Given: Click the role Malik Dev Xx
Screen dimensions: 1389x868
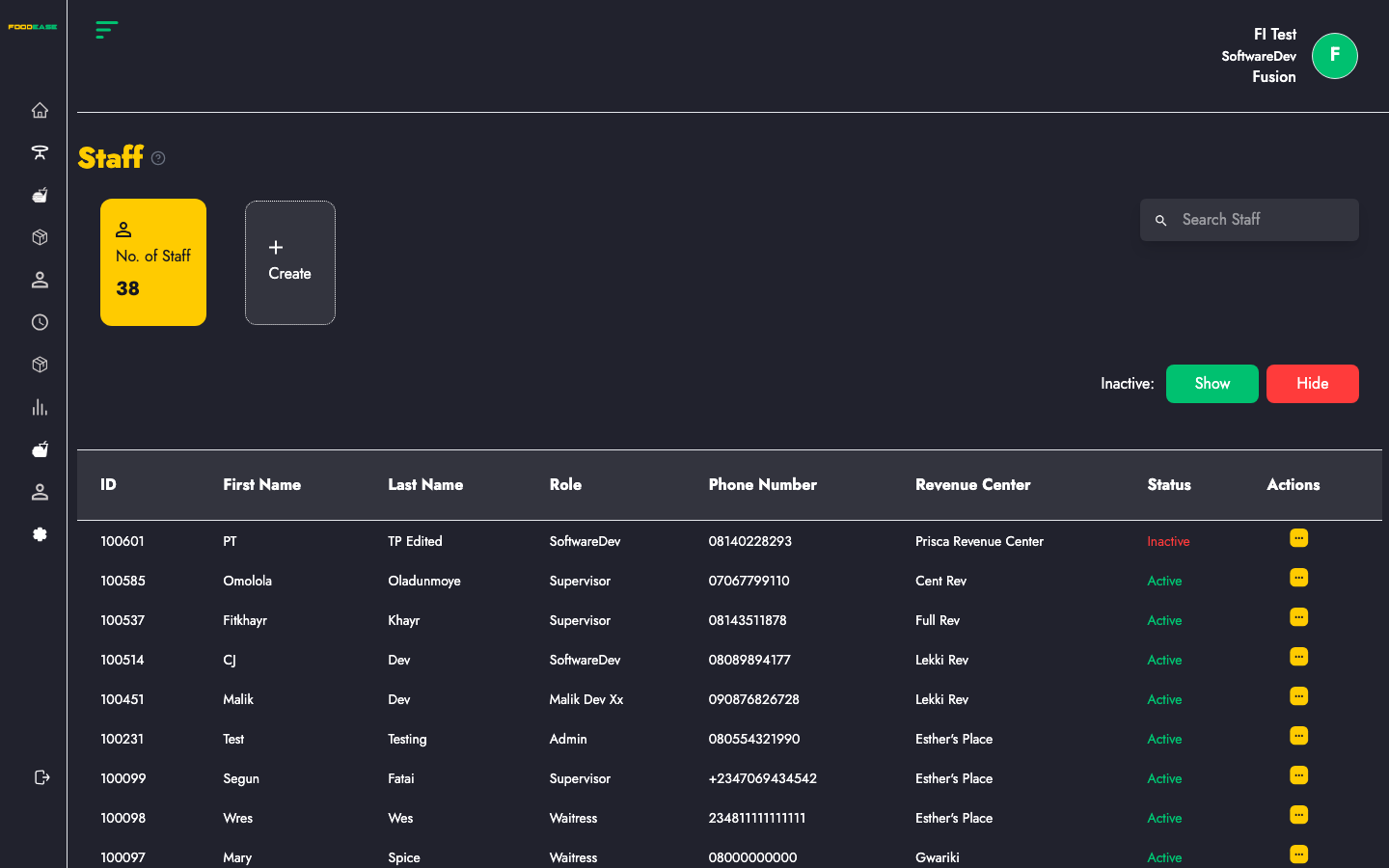Looking at the screenshot, I should (586, 700).
